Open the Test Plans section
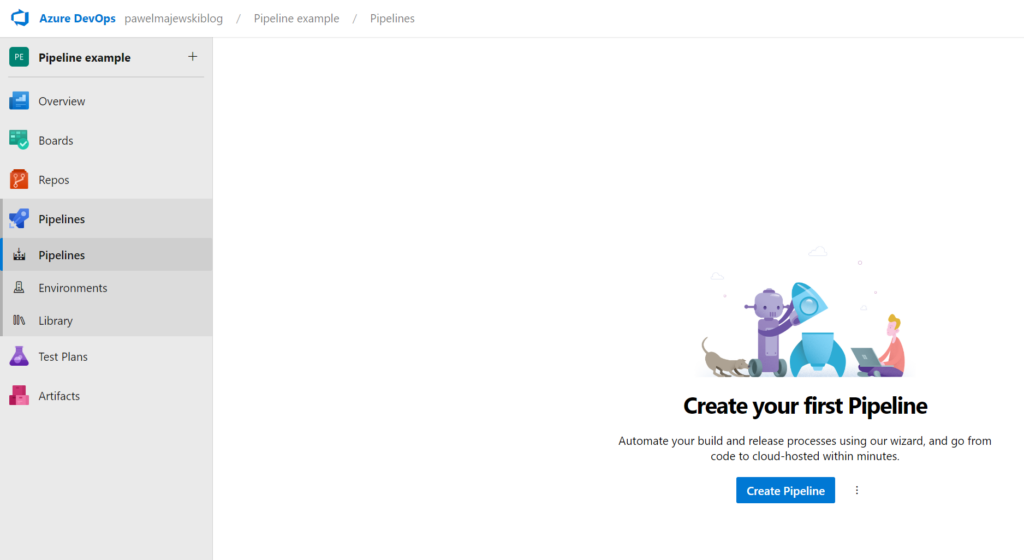 (106, 356)
